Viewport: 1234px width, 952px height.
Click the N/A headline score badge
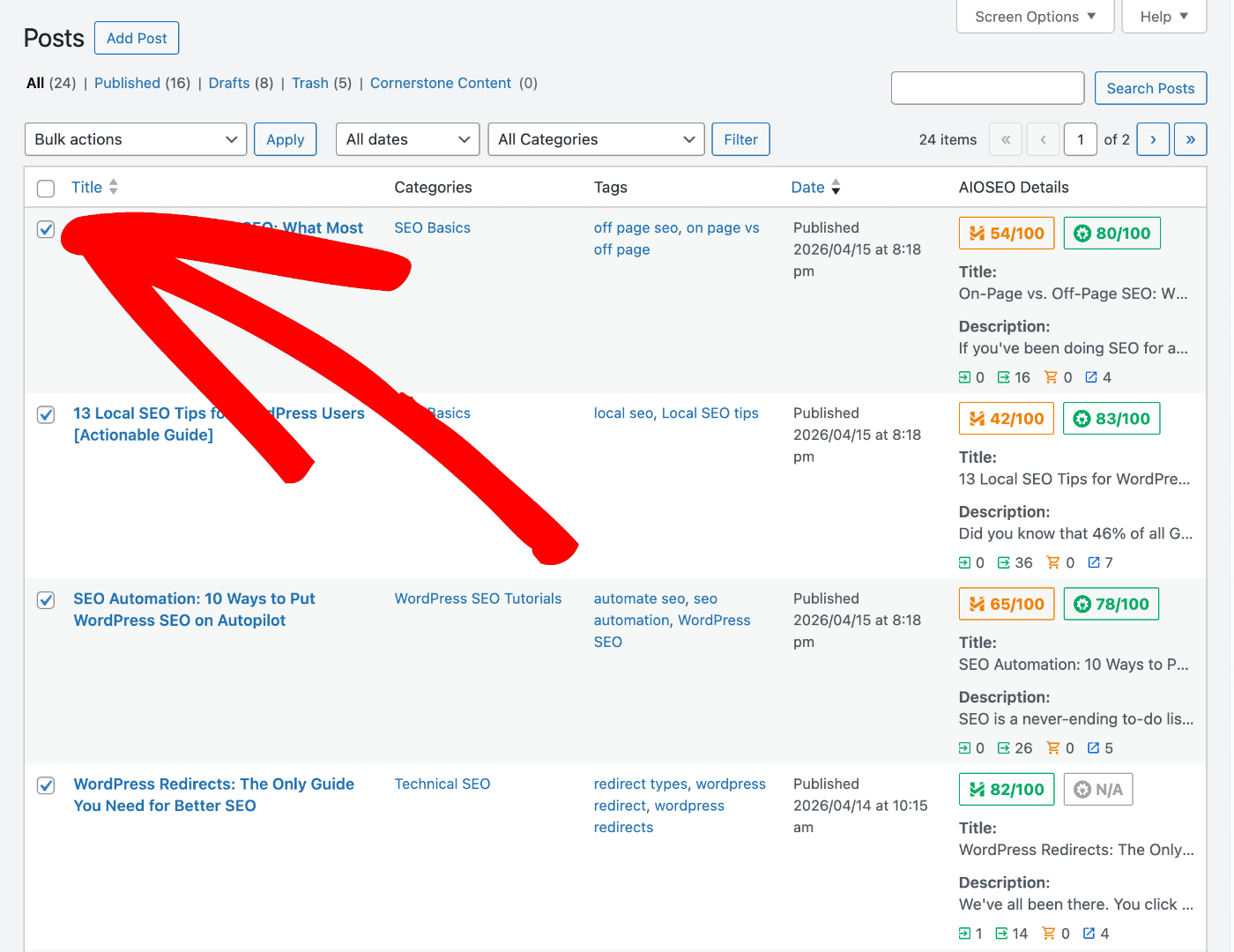click(x=1097, y=790)
